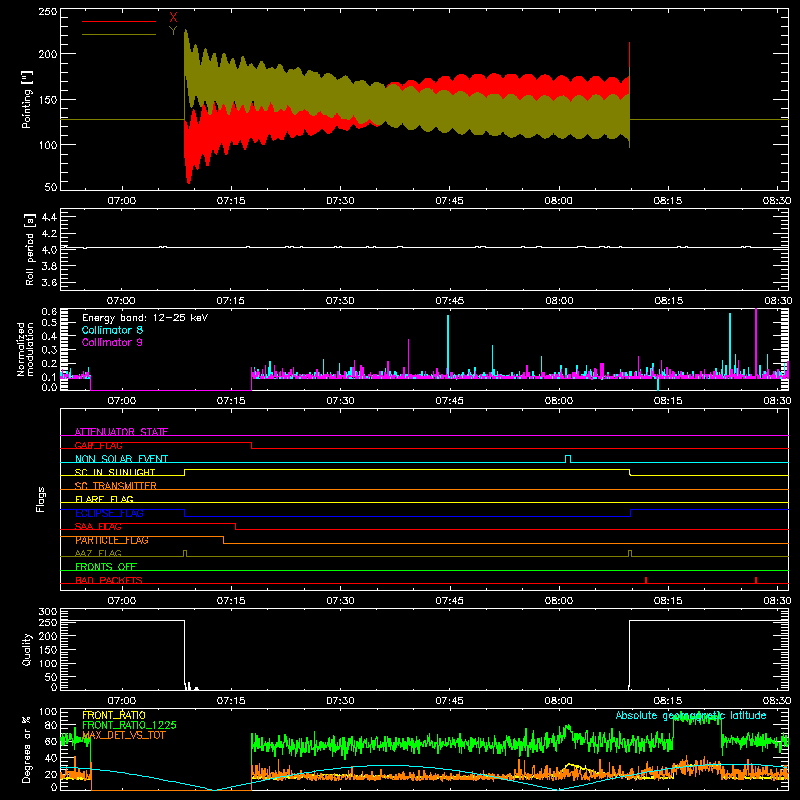Screen dimensions: 800x800
Task: Select the A4Z_FLAG label
Action: (x=98, y=553)
